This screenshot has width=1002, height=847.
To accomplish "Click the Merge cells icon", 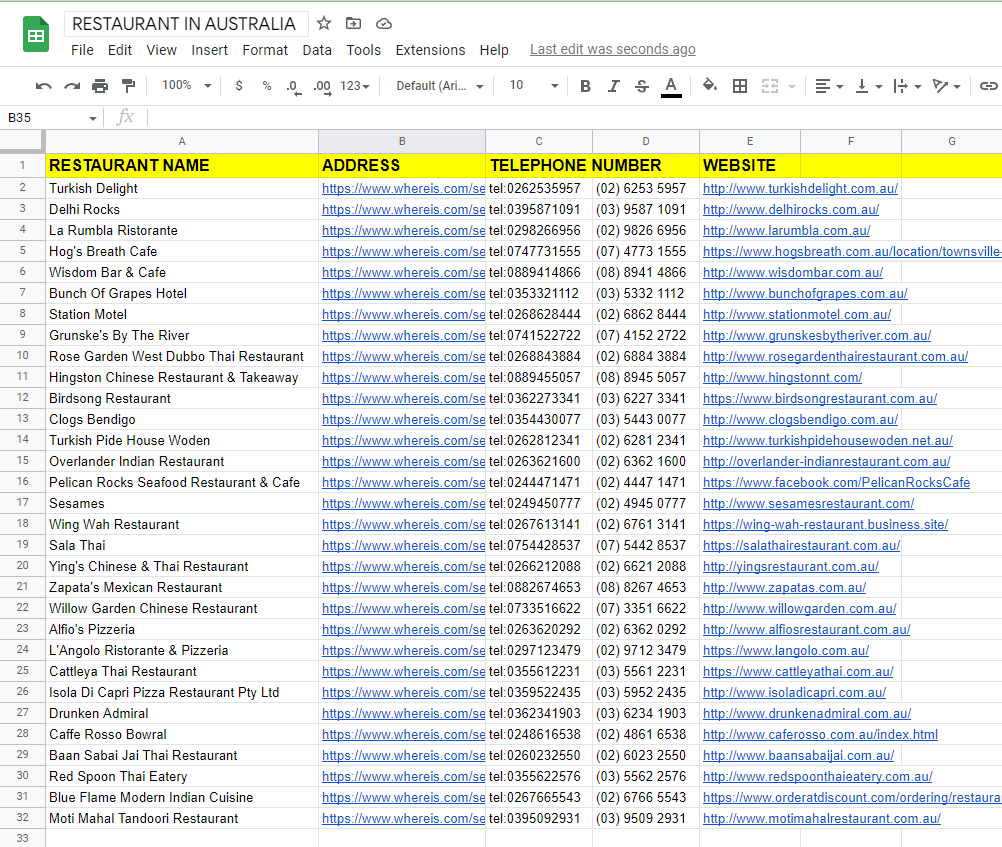I will (x=769, y=86).
